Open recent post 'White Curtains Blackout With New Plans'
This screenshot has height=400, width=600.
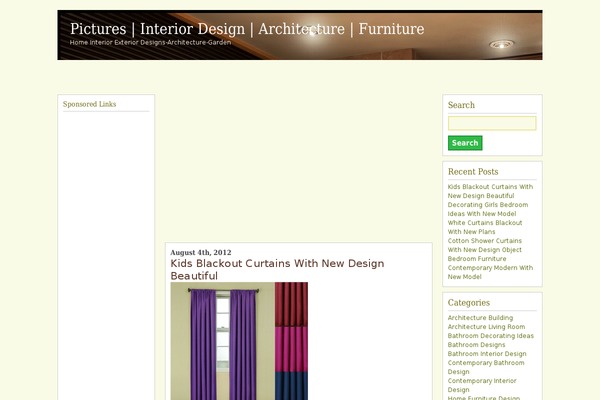[485, 227]
